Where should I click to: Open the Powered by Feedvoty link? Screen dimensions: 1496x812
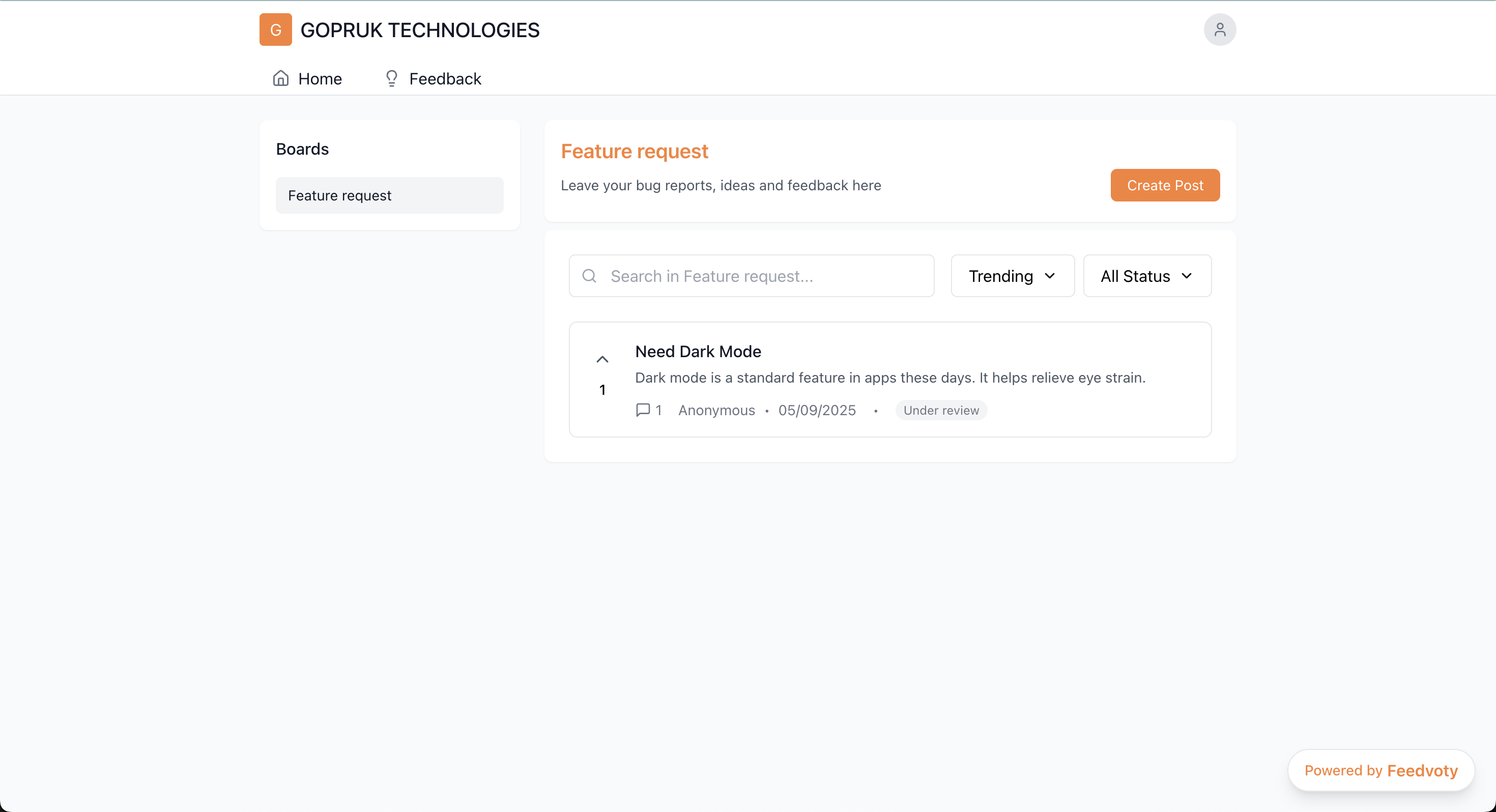[x=1380, y=770]
